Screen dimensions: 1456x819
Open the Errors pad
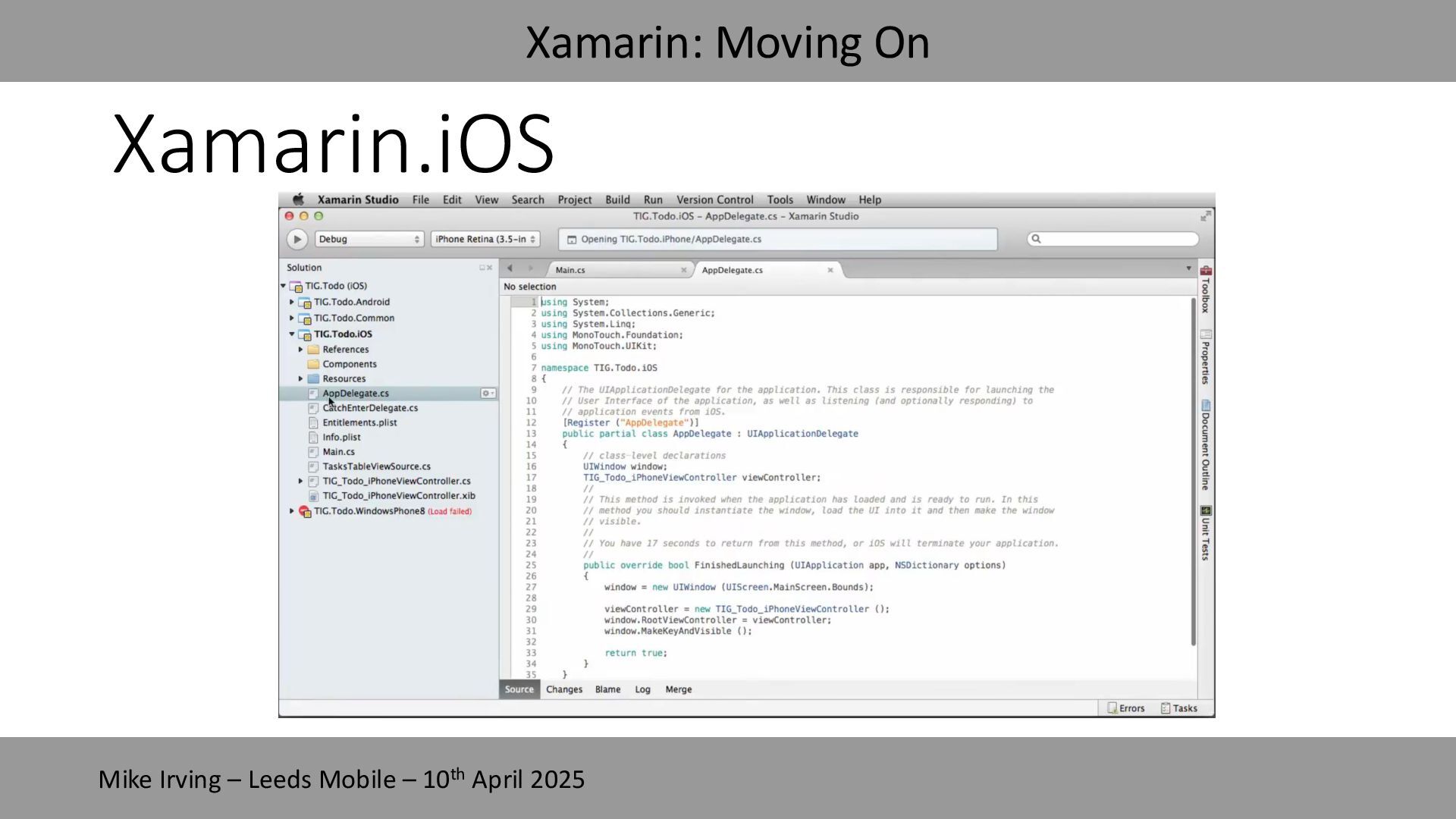(x=1126, y=708)
